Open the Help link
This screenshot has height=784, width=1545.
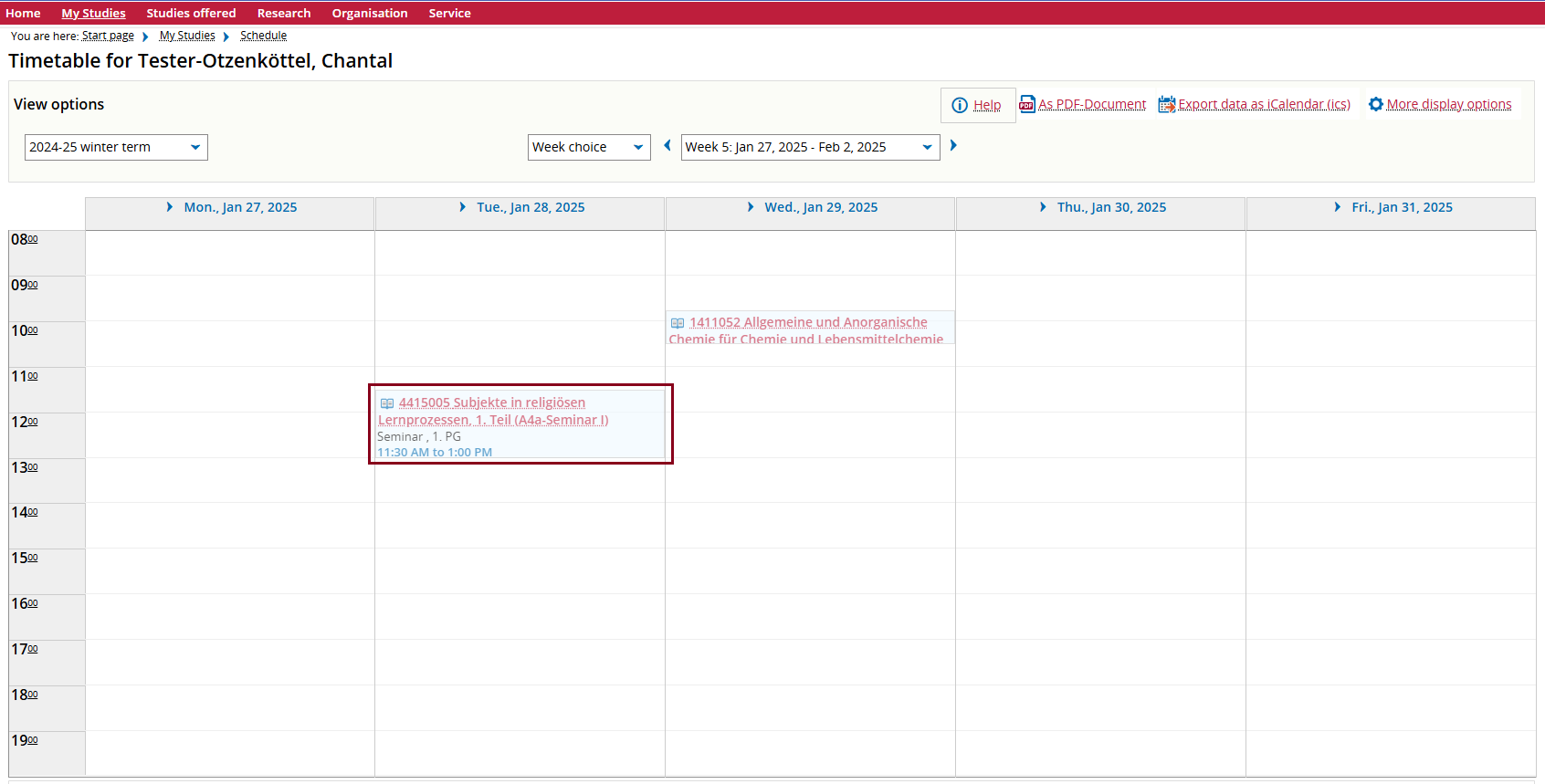click(x=987, y=105)
